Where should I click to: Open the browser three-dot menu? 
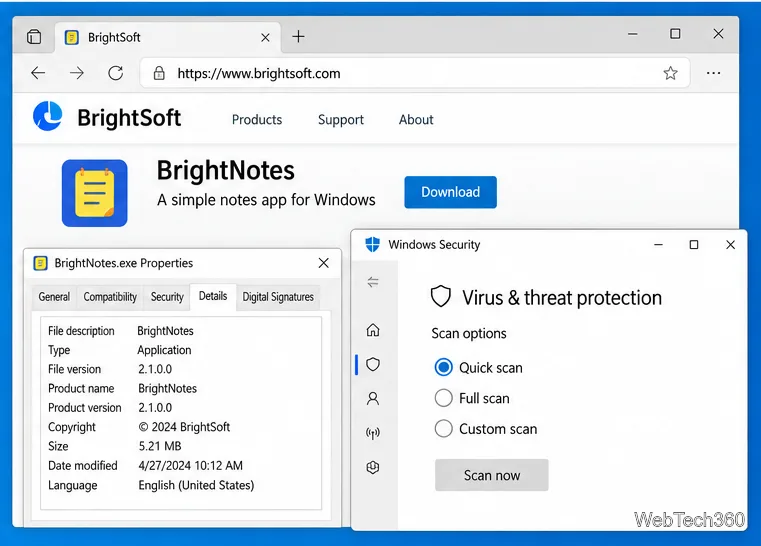(x=713, y=73)
